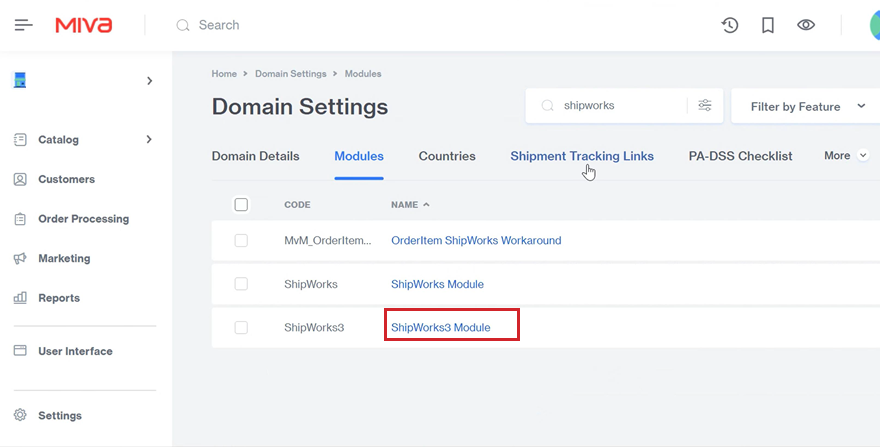Image resolution: width=880 pixels, height=447 pixels.
Task: Open the Shipment Tracking Links tab
Action: 582,156
